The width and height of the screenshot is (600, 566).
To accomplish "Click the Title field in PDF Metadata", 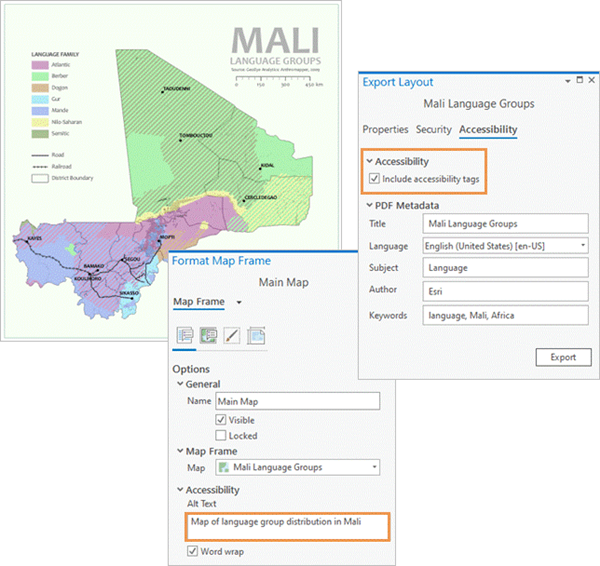I will coord(505,223).
